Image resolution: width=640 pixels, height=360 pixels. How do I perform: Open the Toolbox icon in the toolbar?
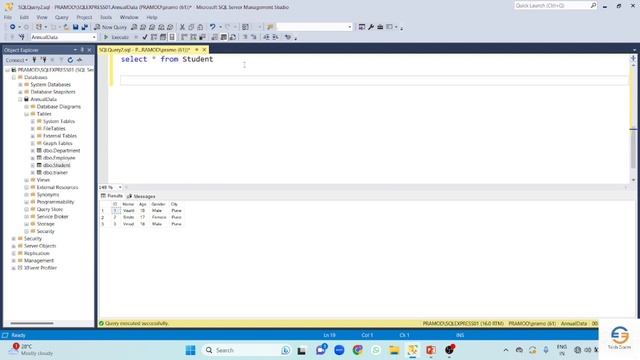click(380, 27)
